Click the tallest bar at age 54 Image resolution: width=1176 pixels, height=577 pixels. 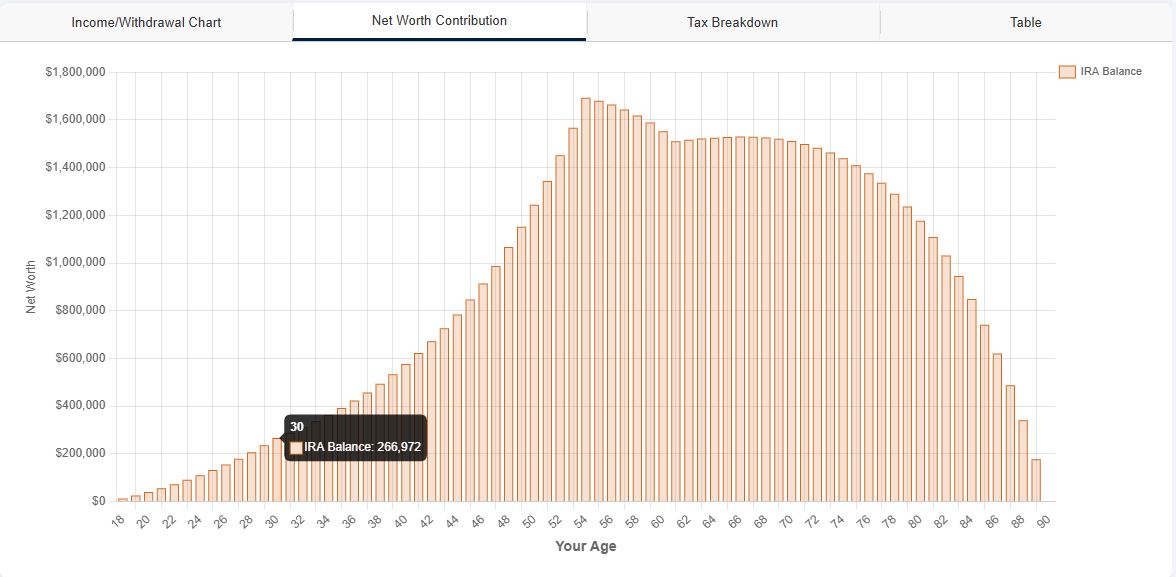click(x=586, y=299)
